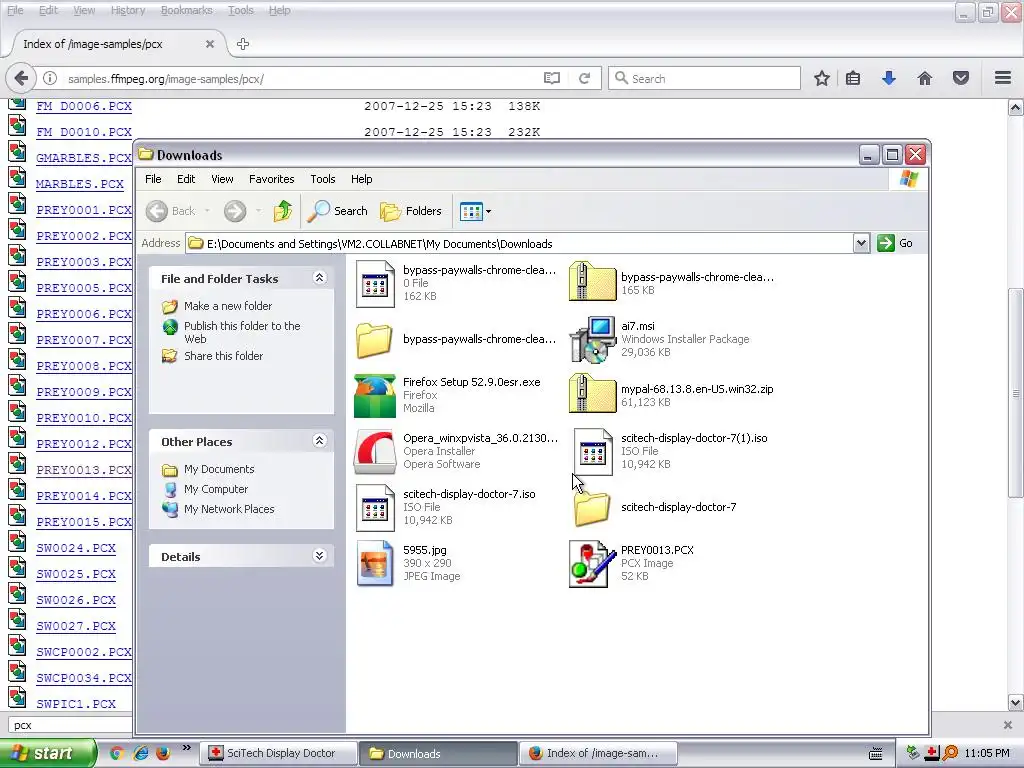Select the ai7.msi installer icon
This screenshot has width=1024, height=768.
click(x=592, y=339)
